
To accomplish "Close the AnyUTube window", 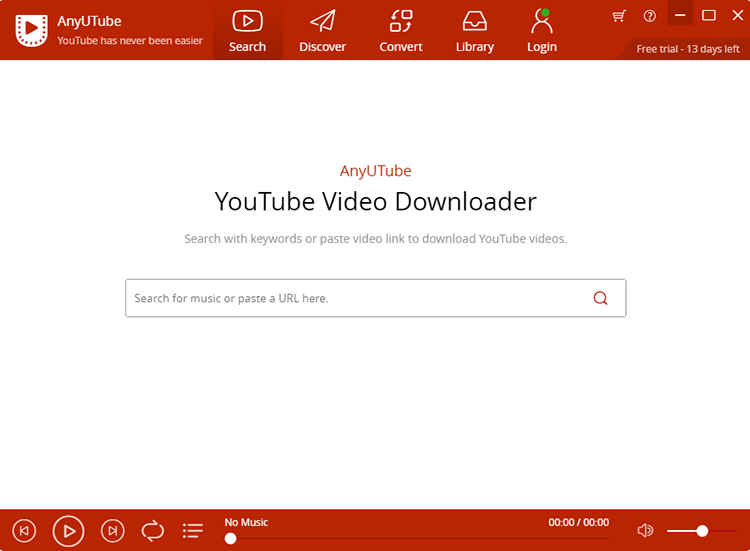I will click(738, 15).
